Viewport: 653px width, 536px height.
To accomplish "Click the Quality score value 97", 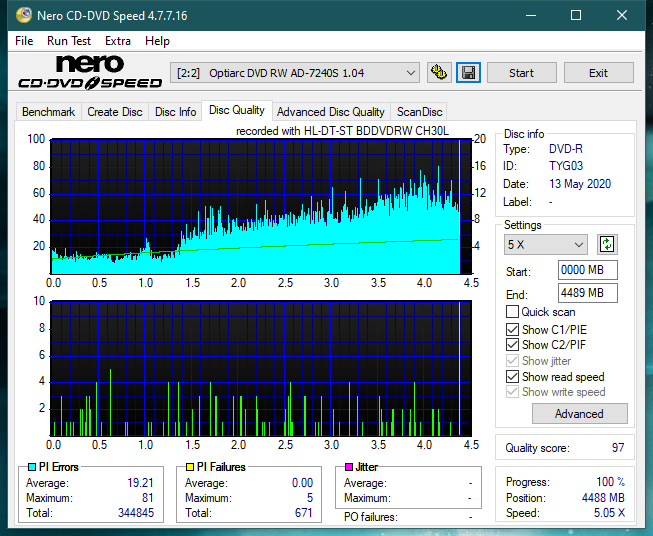I will [618, 448].
